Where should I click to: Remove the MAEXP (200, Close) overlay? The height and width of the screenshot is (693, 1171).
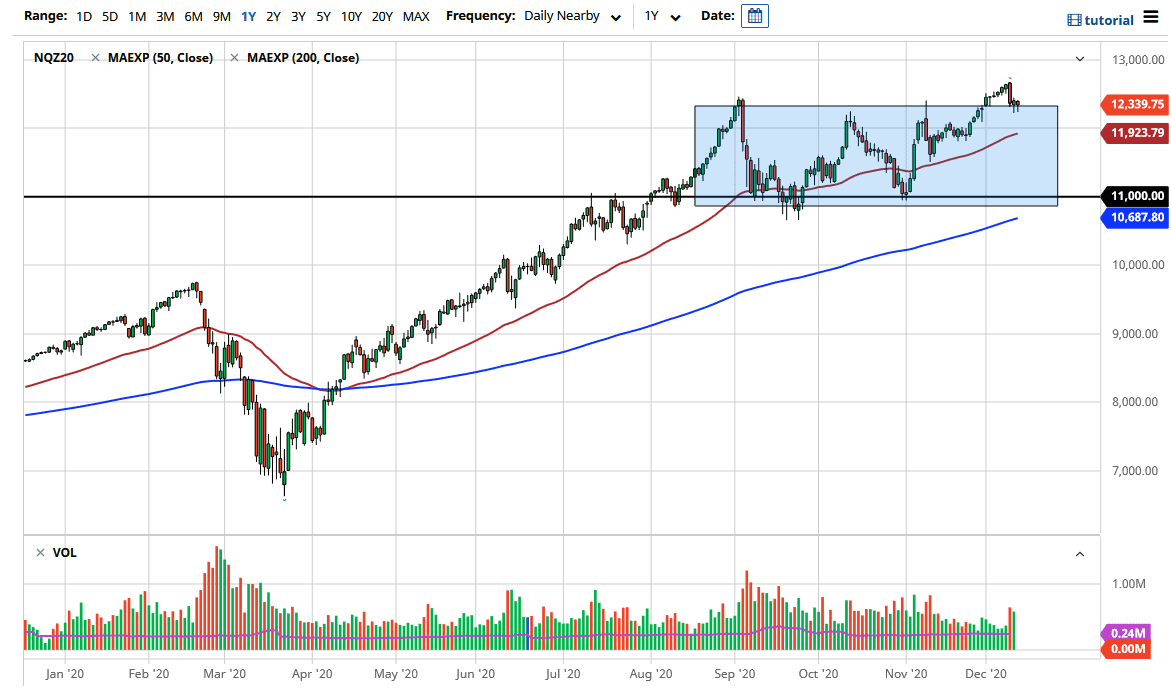pyautogui.click(x=237, y=57)
